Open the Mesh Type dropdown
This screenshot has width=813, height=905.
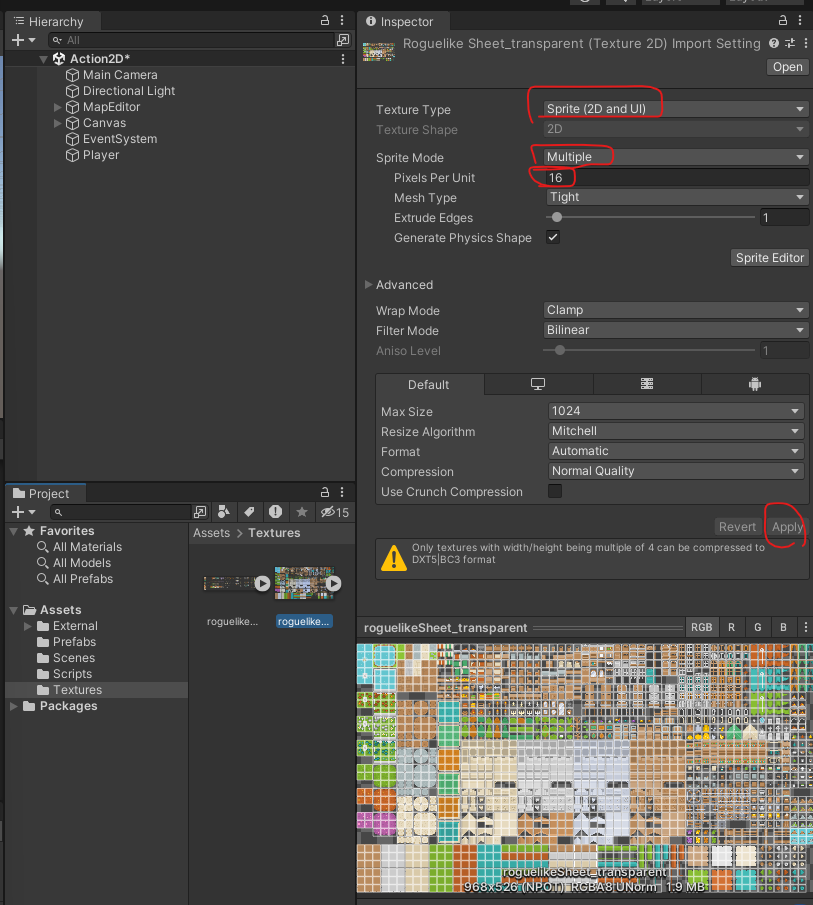click(x=676, y=197)
